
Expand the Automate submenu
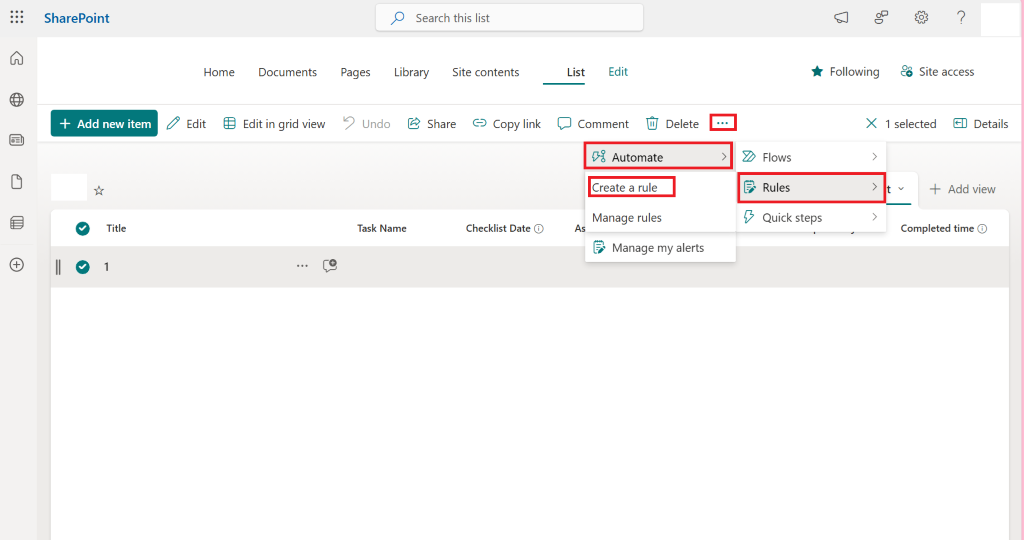658,157
